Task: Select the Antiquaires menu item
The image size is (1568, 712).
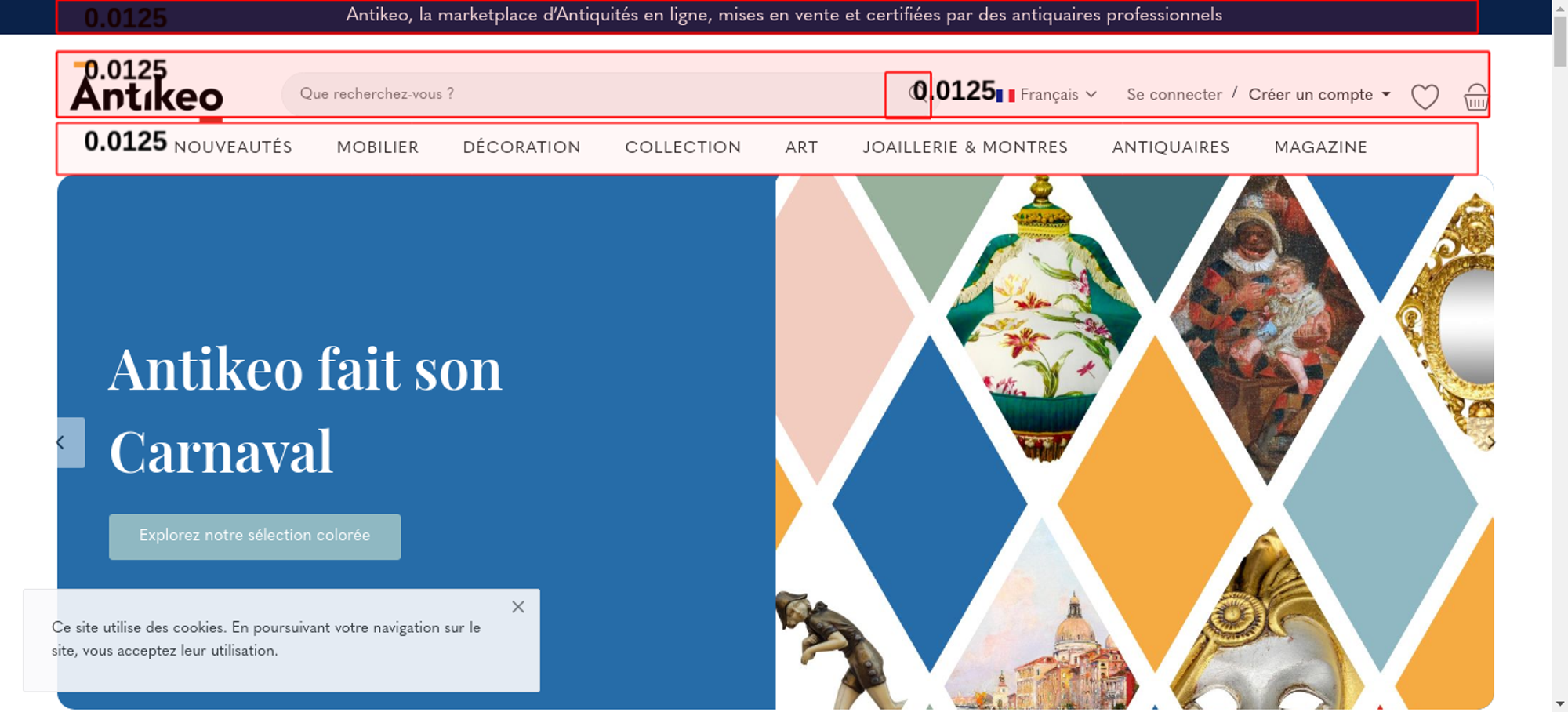Action: (x=1171, y=147)
